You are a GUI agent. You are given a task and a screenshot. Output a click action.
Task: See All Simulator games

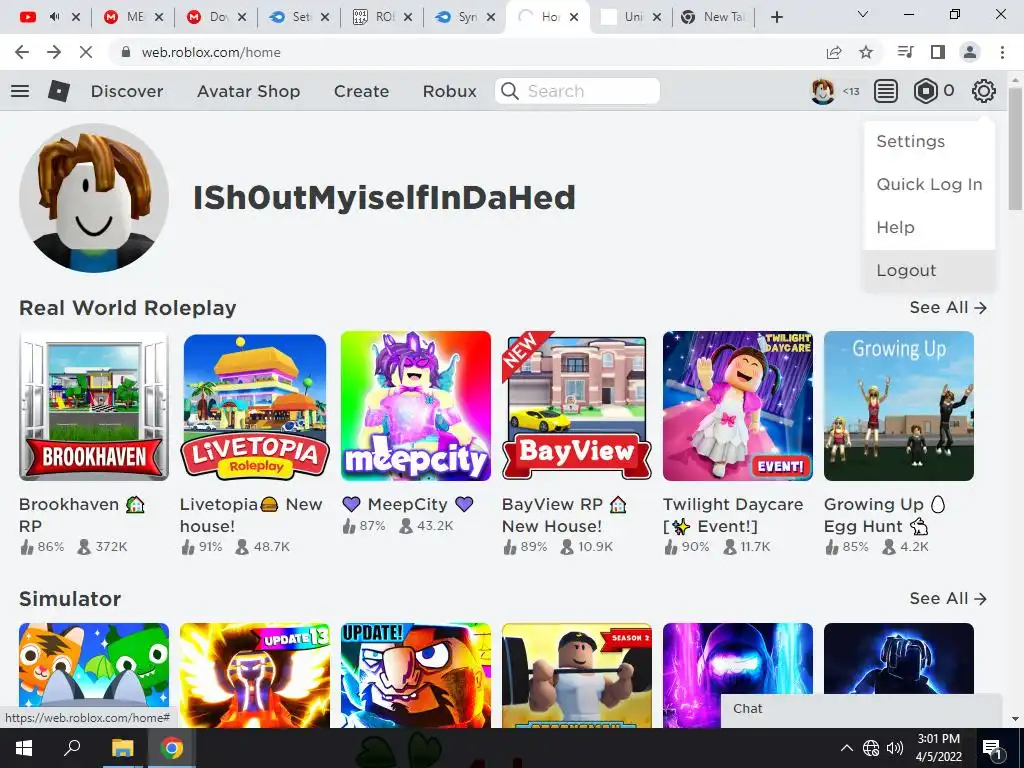click(948, 598)
